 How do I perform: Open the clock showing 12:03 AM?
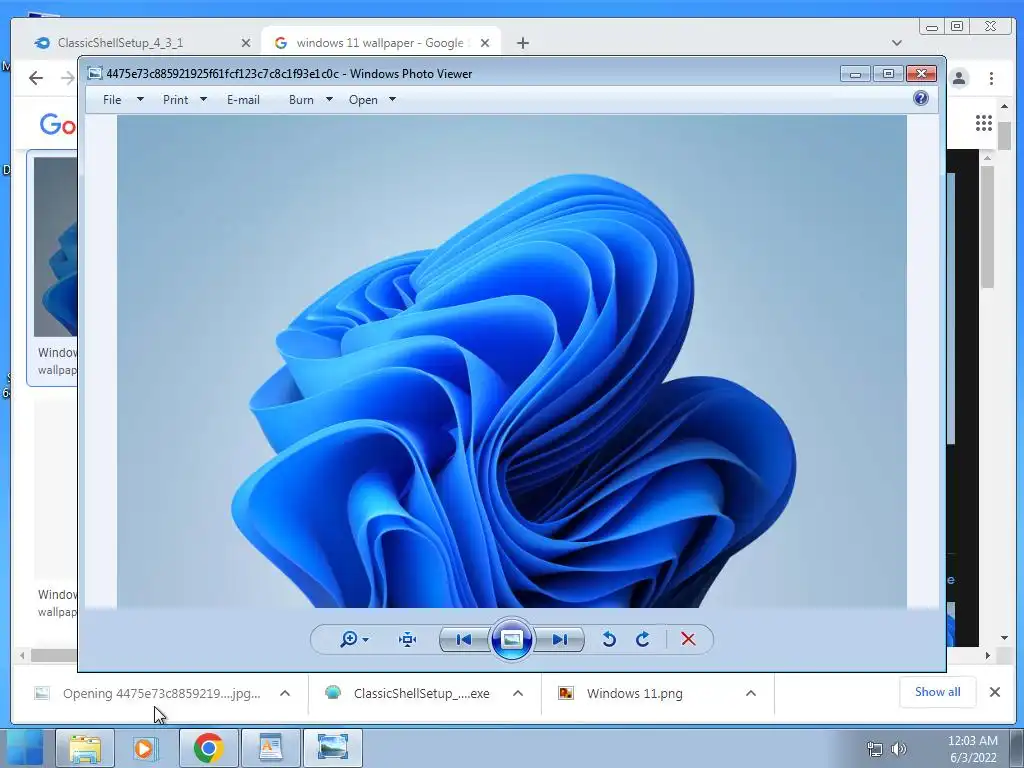tap(972, 749)
